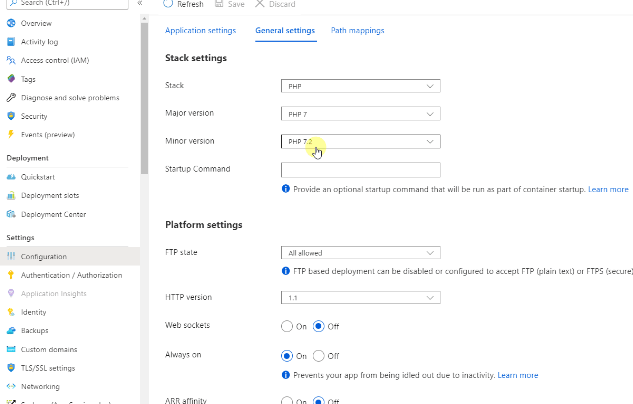Click the purple Tags icon

point(11,79)
